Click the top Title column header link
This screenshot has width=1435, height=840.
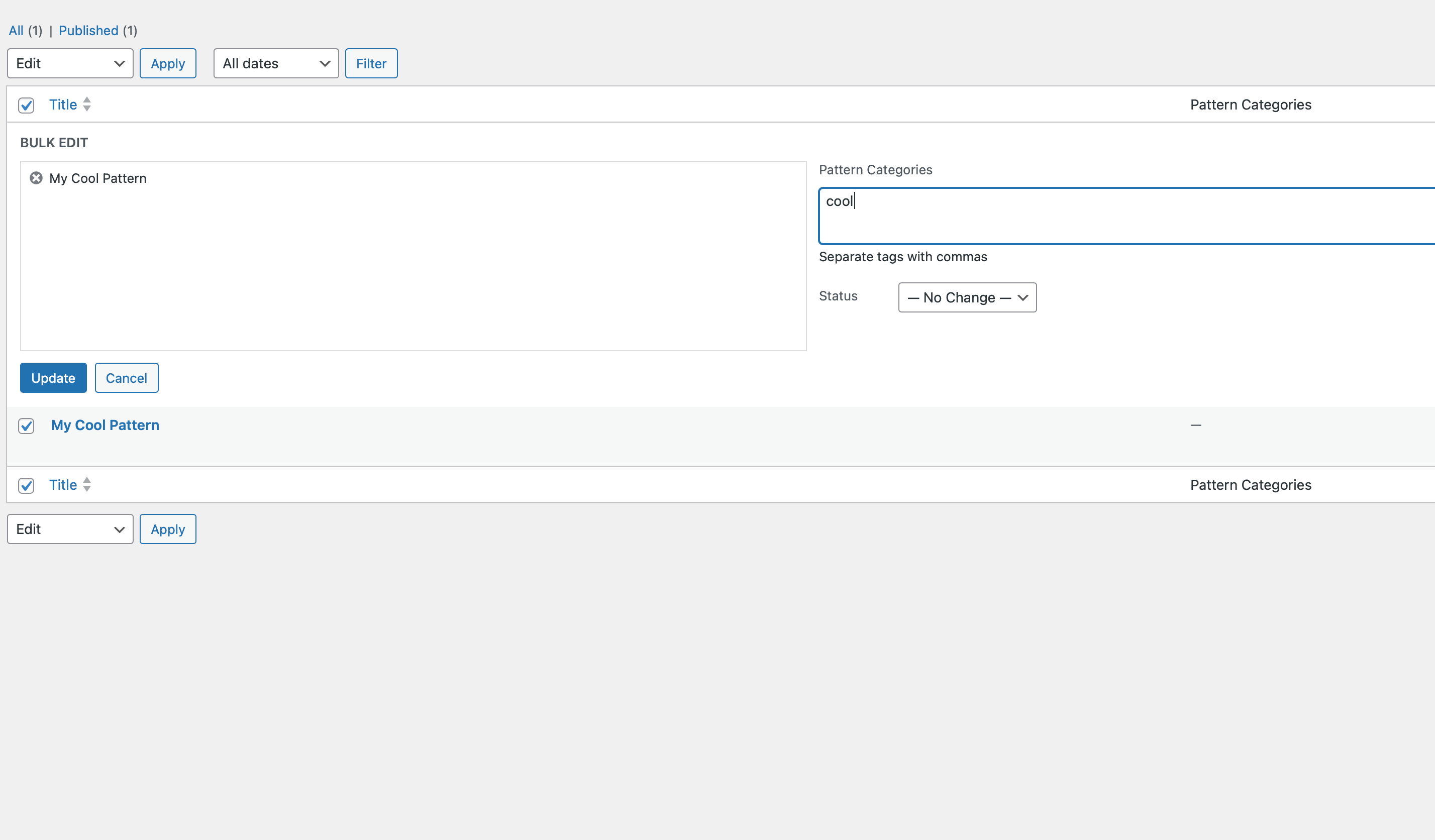coord(63,105)
